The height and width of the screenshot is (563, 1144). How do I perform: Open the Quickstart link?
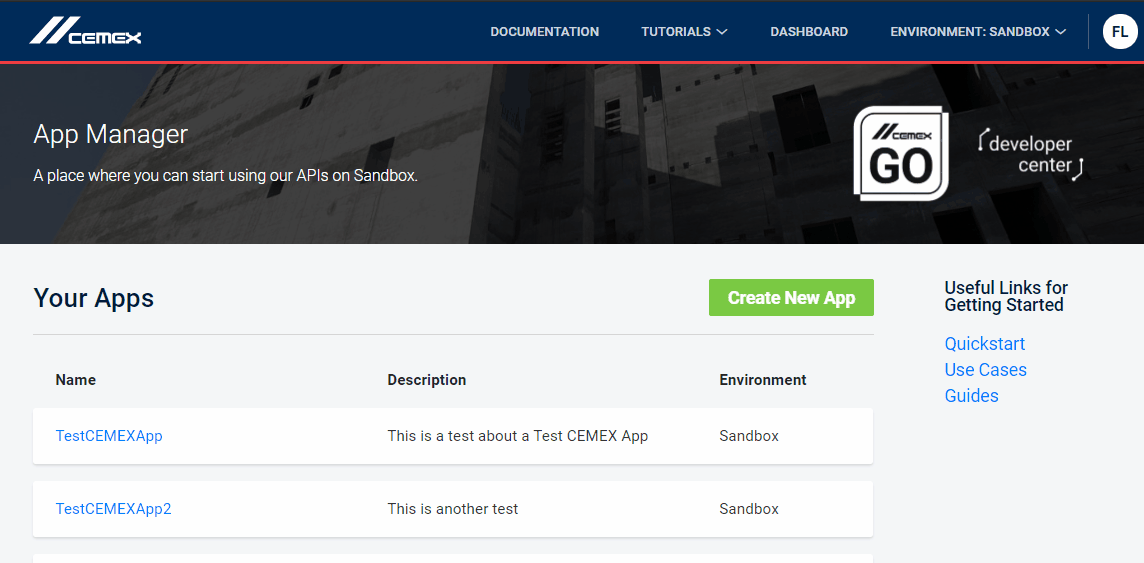pos(984,343)
